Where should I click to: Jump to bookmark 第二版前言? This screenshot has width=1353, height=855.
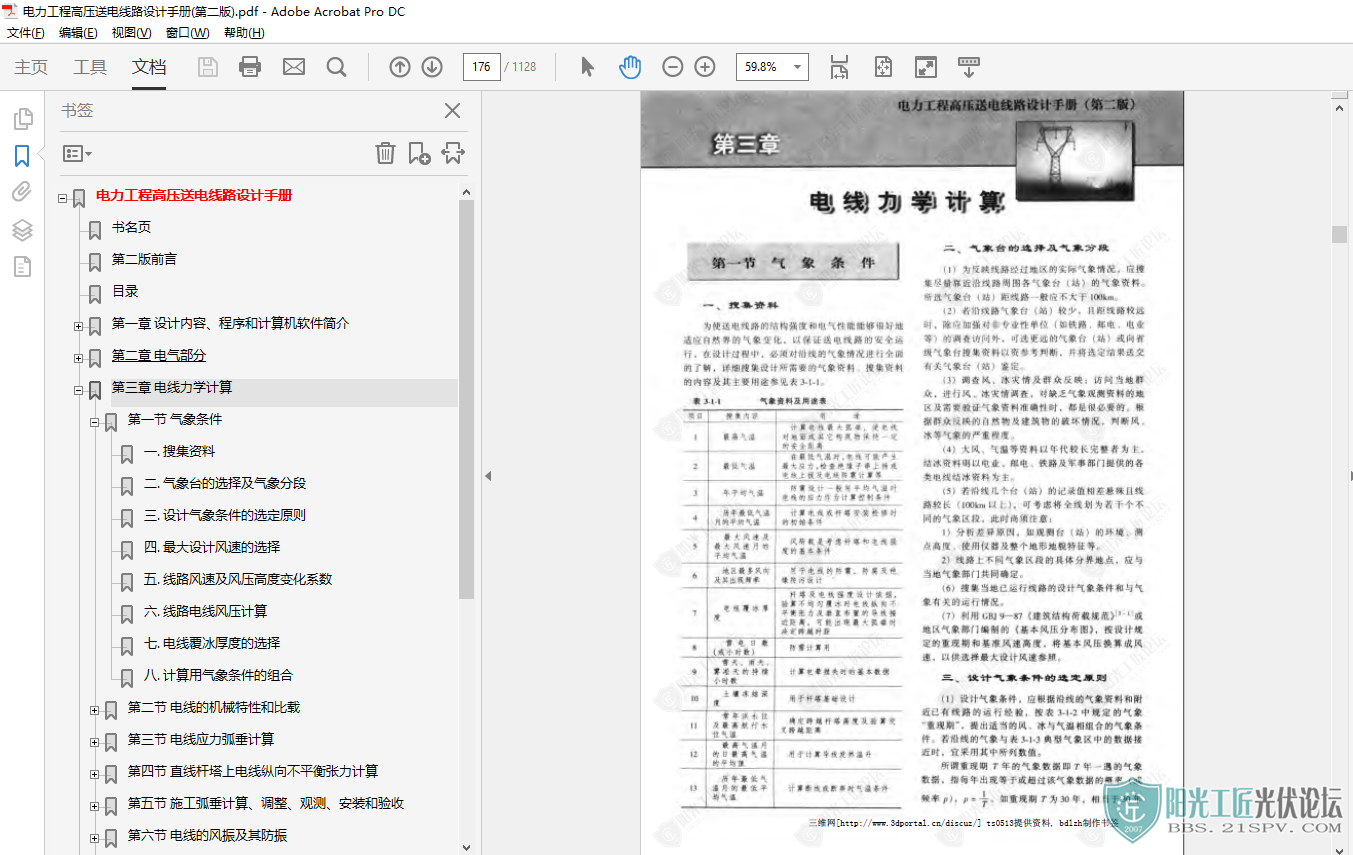tap(144, 259)
